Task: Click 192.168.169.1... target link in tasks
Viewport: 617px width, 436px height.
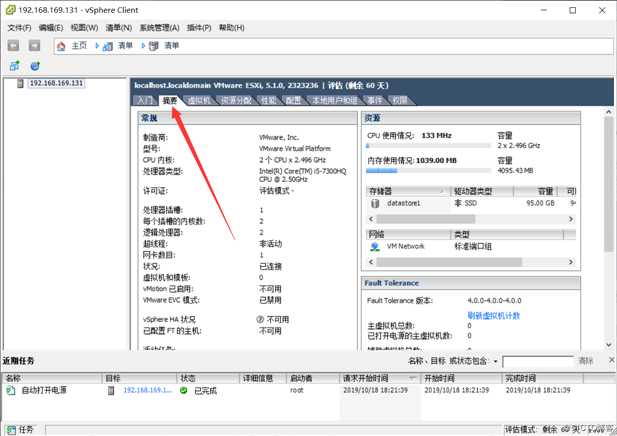Action: [148, 390]
